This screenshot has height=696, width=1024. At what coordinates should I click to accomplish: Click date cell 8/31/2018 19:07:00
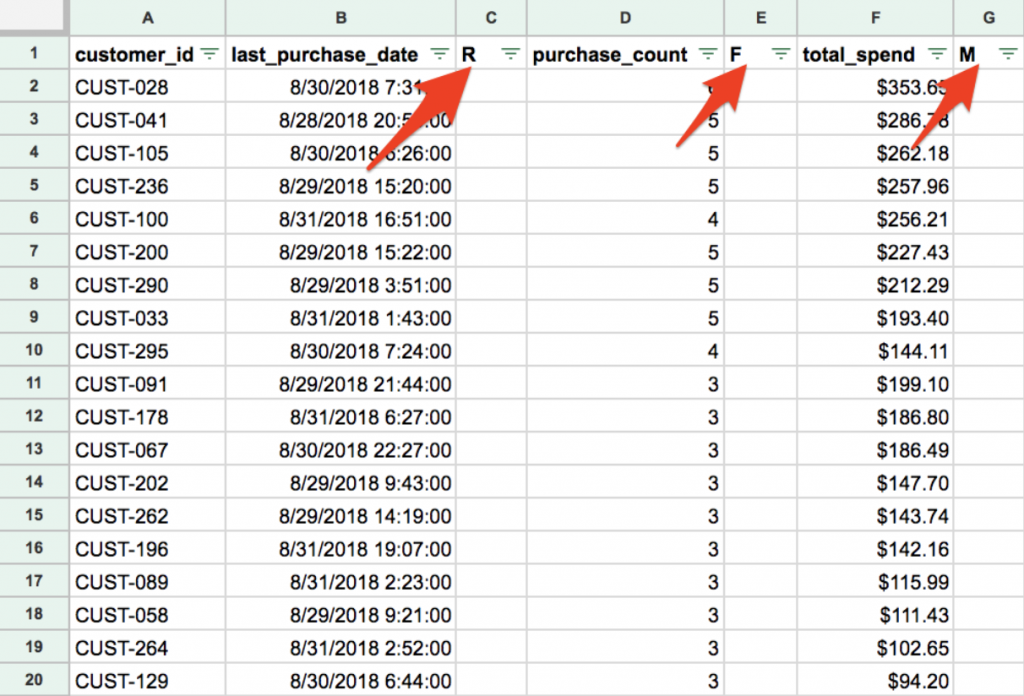click(341, 548)
